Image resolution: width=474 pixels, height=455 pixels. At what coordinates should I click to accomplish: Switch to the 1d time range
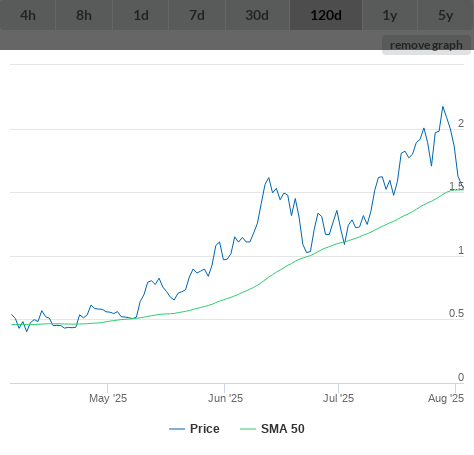point(141,15)
